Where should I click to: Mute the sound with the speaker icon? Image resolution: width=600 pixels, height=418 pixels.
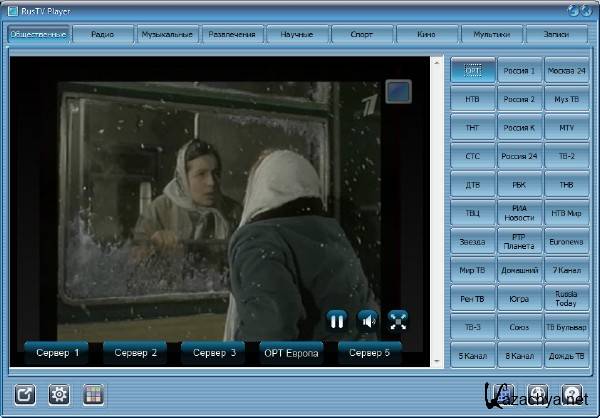coord(367,320)
